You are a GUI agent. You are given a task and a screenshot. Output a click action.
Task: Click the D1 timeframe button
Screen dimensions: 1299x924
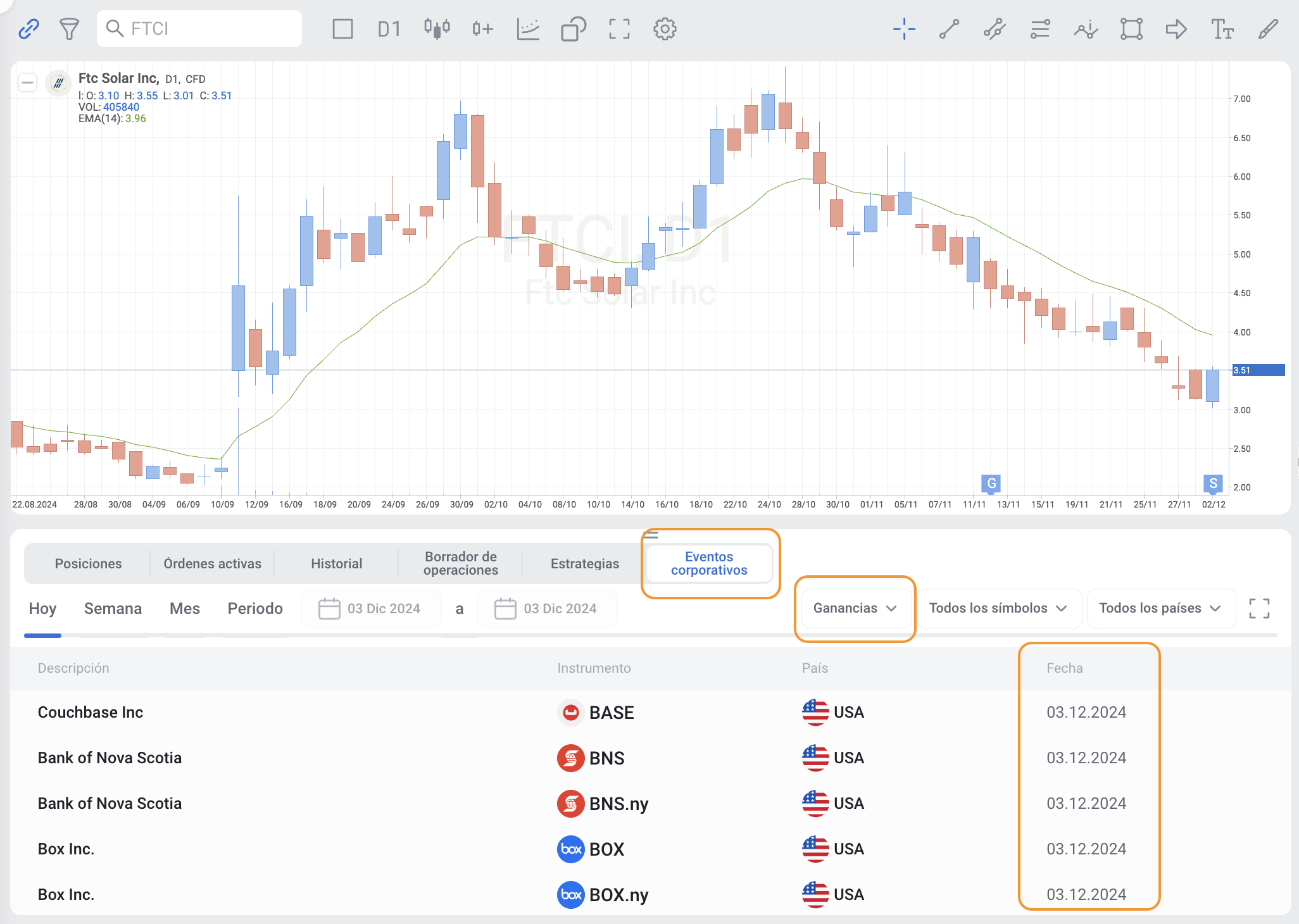point(389,28)
